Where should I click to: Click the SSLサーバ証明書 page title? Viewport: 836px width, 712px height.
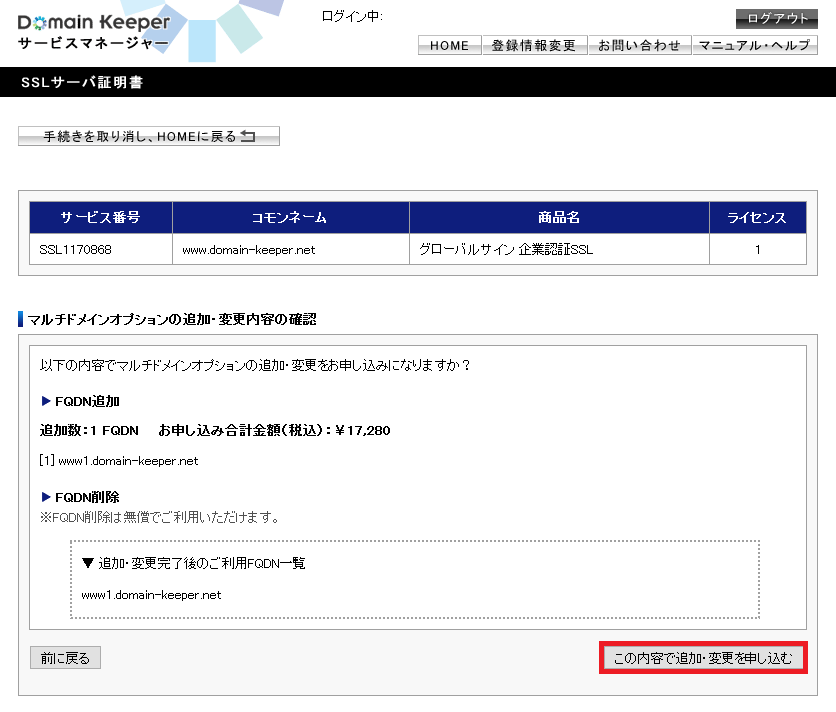[x=82, y=82]
